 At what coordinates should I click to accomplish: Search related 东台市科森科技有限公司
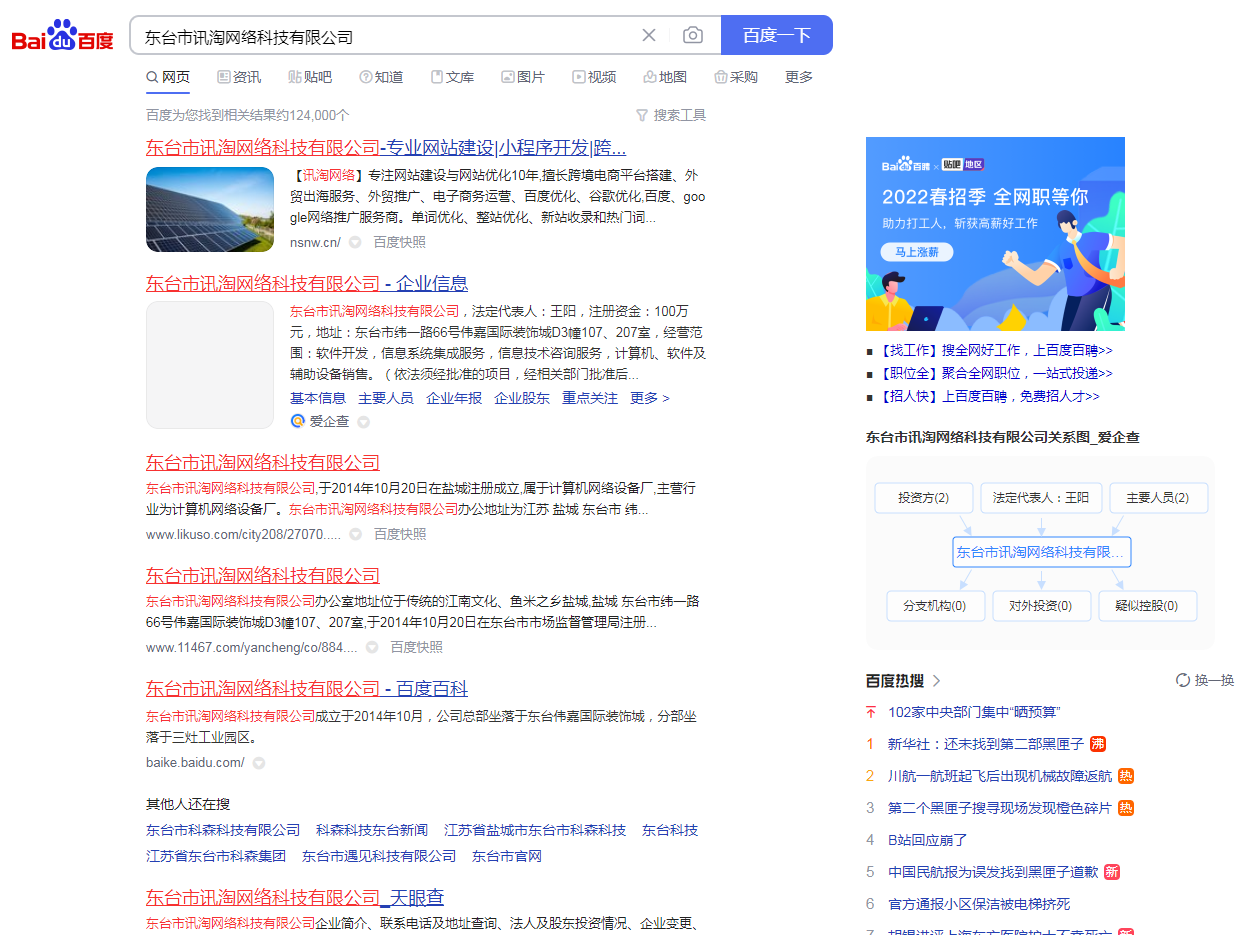pos(223,830)
